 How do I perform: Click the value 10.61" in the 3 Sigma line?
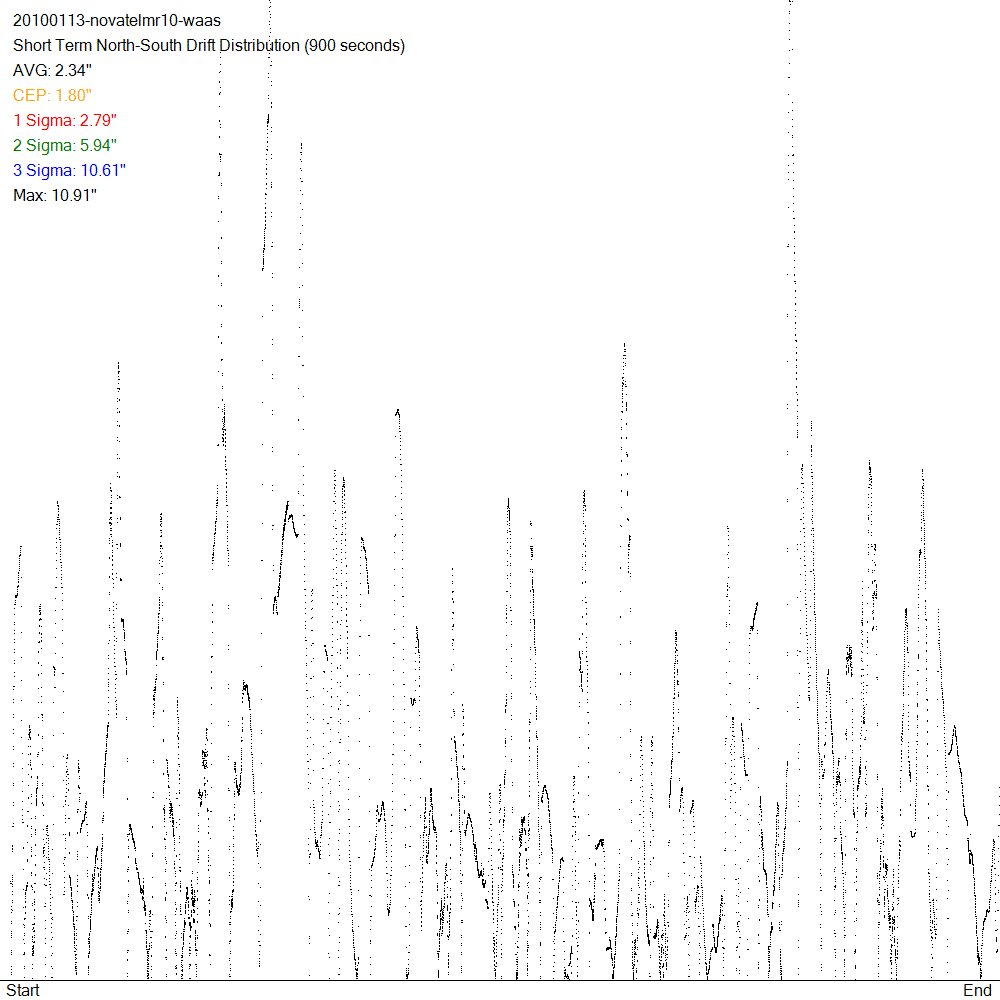pos(103,171)
